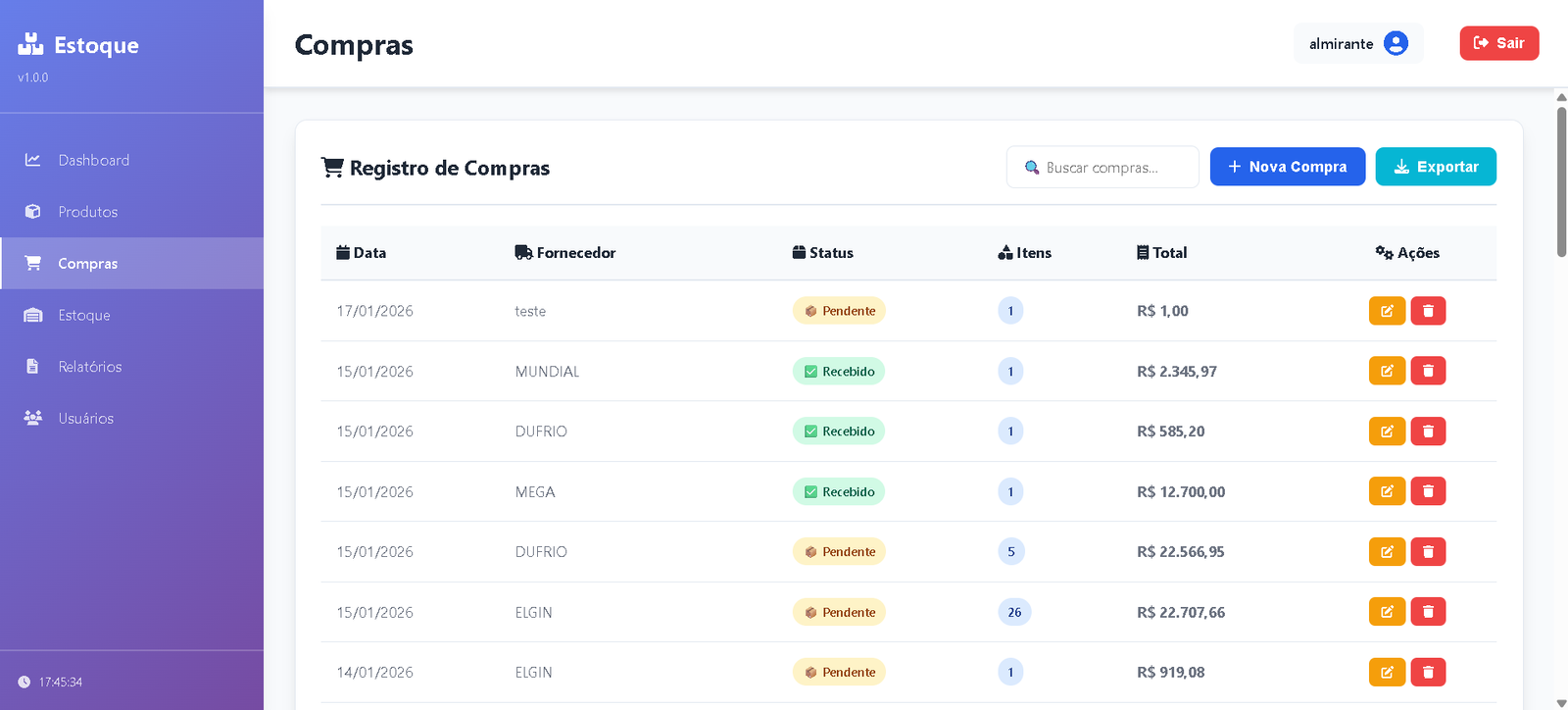Image resolution: width=1568 pixels, height=710 pixels.
Task: Delete the ELGIN R$ 22.707,66 purchase
Action: point(1428,612)
